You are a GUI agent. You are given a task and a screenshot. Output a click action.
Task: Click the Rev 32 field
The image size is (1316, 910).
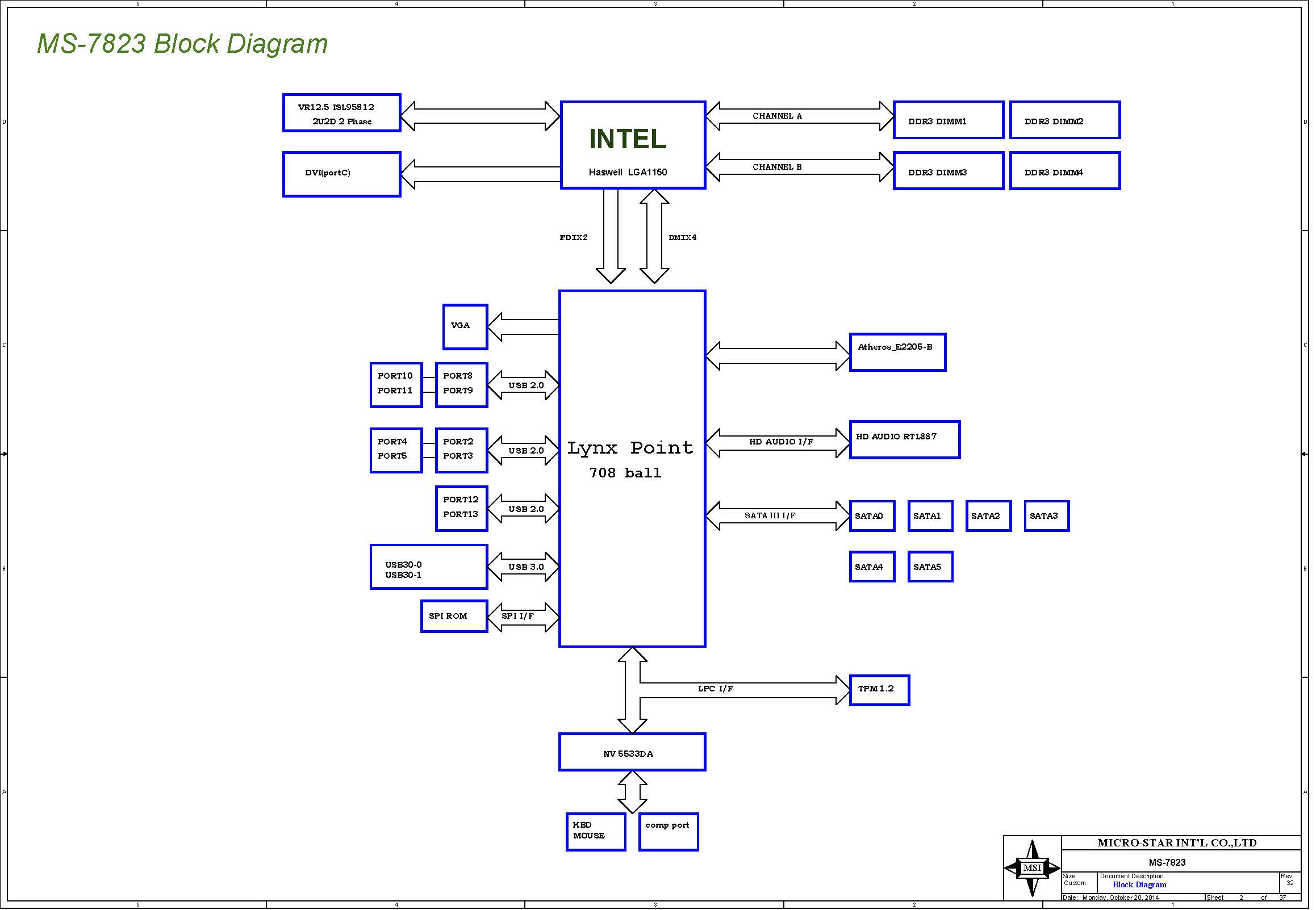(1290, 882)
